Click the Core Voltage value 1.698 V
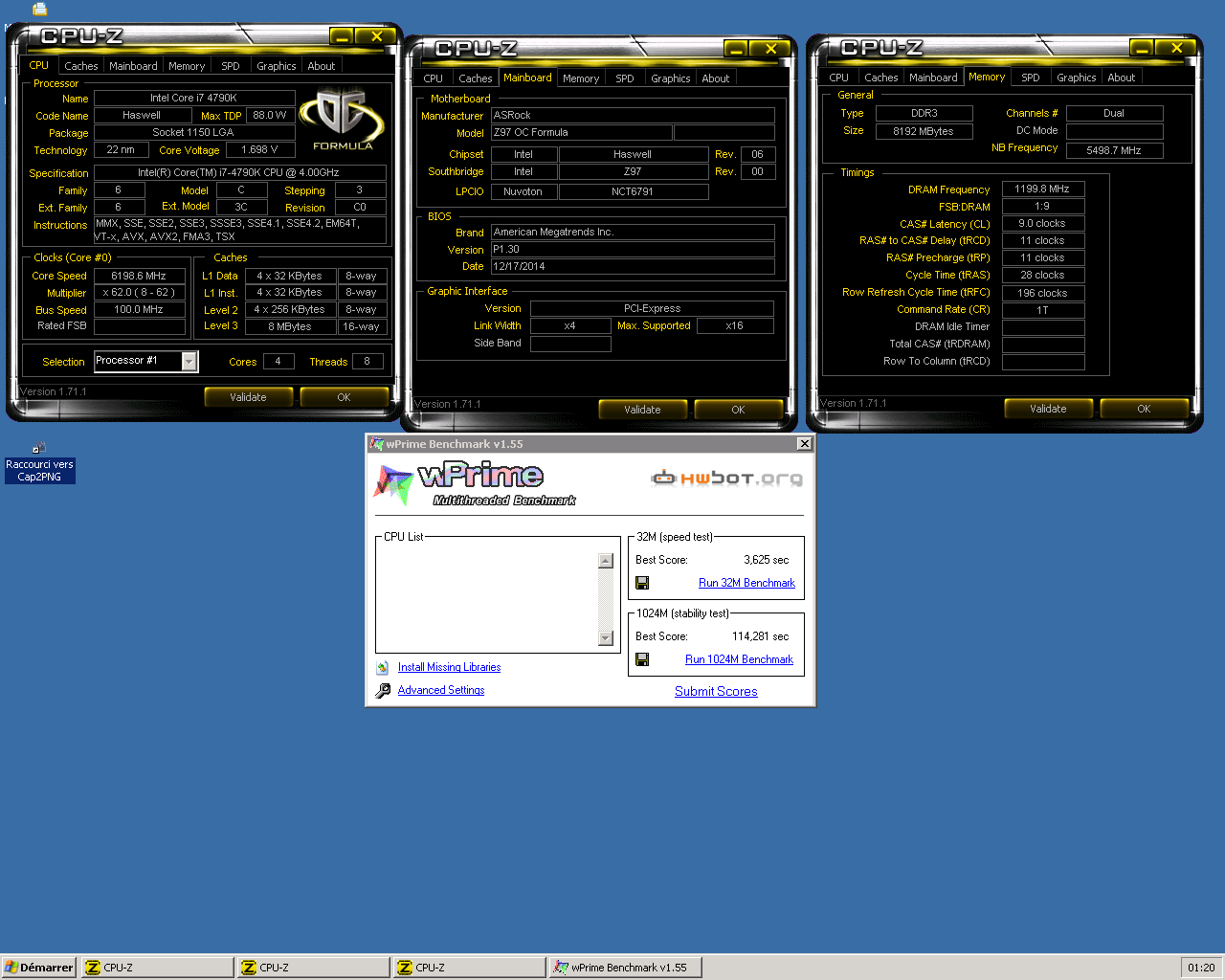 [x=259, y=149]
